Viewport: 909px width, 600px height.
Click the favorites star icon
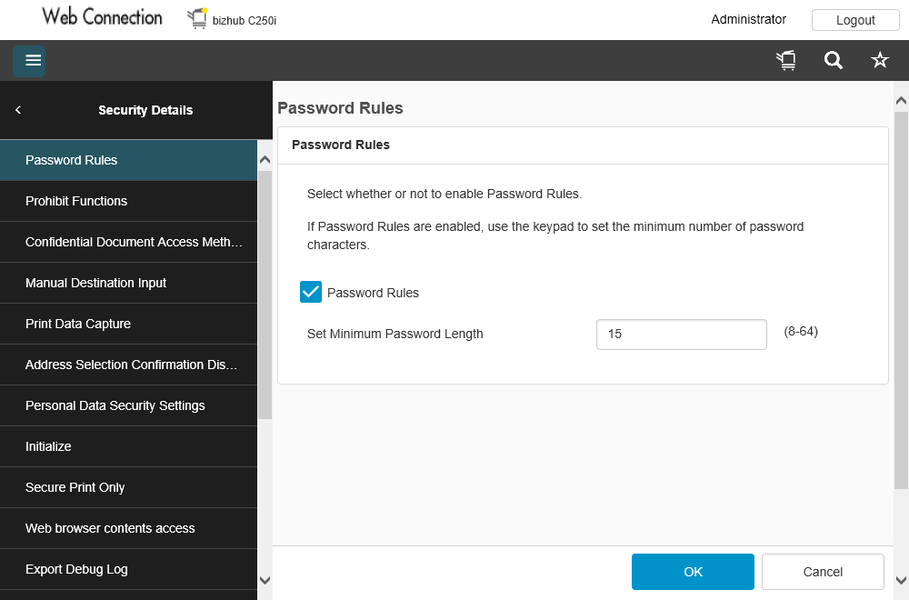pyautogui.click(x=880, y=61)
